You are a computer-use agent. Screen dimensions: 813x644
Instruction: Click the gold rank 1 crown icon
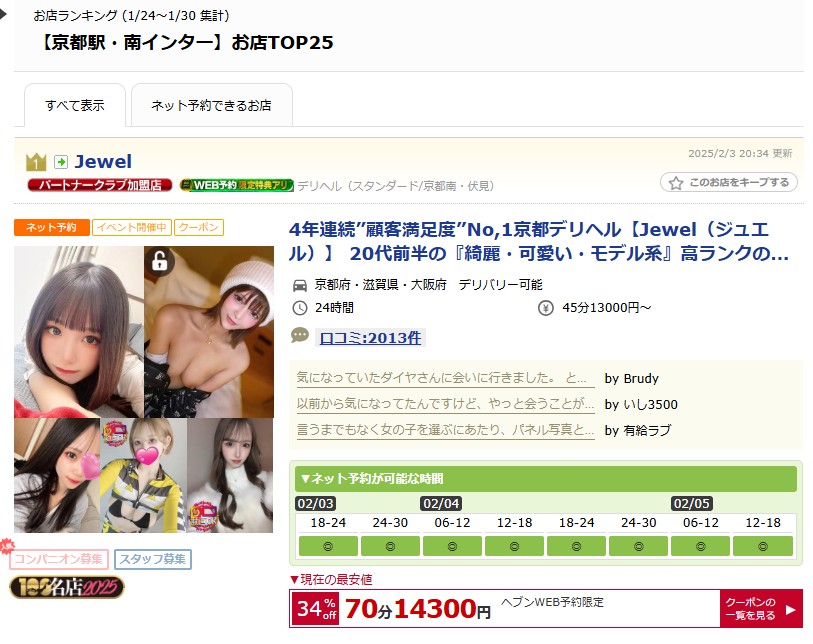36,162
